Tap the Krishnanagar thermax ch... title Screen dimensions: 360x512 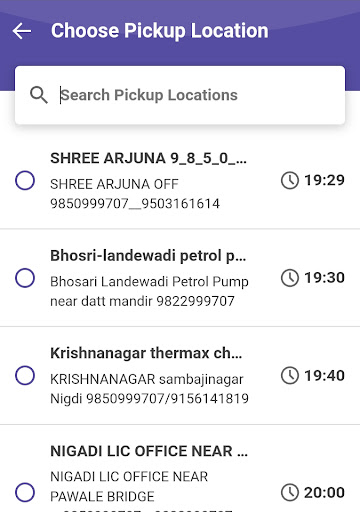pyautogui.click(x=146, y=353)
